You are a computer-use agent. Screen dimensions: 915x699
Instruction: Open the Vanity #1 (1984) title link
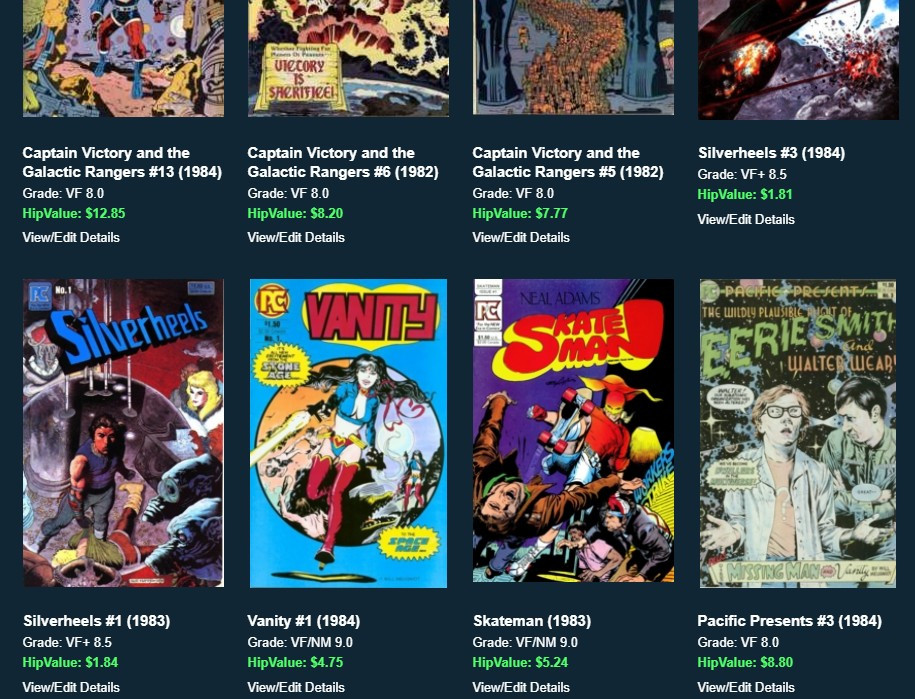303,621
